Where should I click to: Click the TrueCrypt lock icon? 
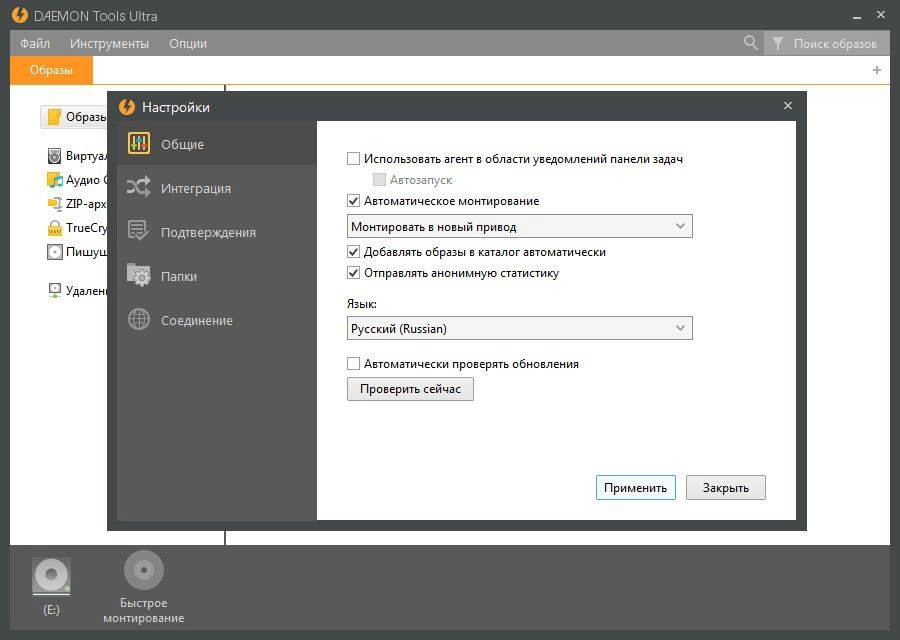[55, 228]
